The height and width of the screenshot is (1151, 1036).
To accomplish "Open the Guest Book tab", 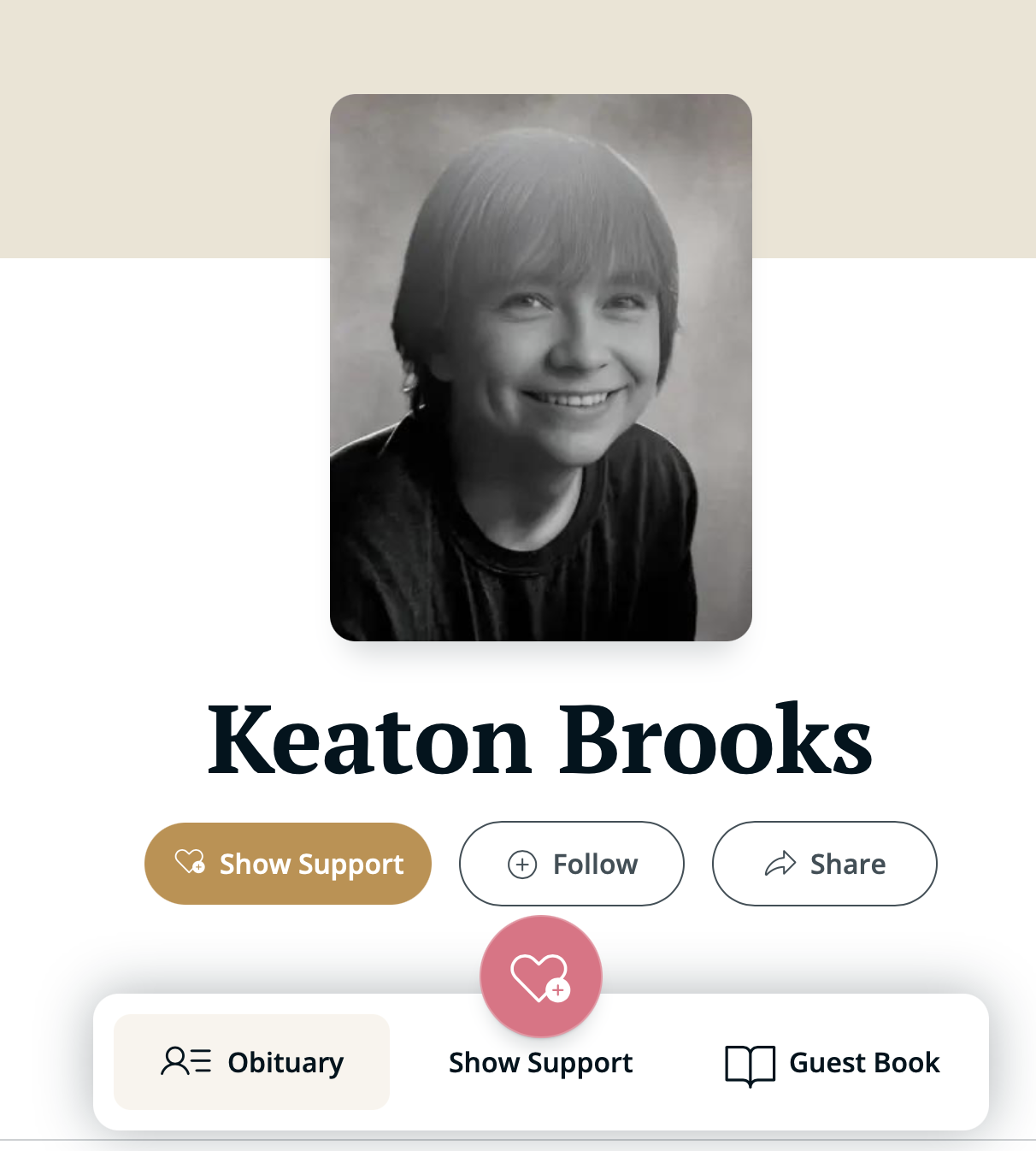I will 863,1063.
